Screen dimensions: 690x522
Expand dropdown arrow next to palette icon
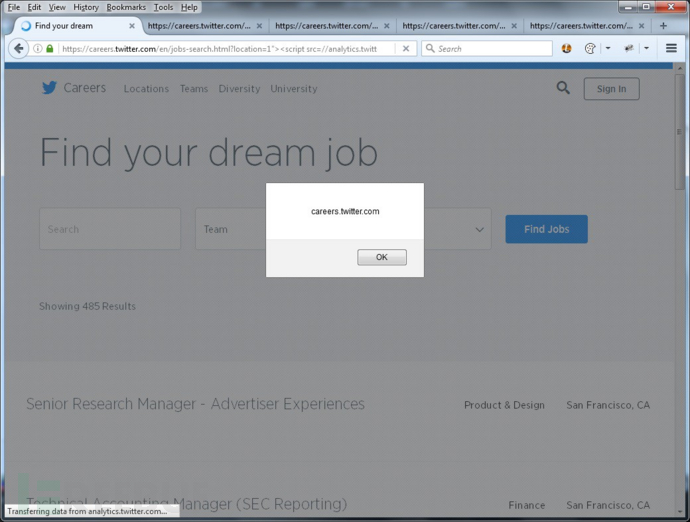[x=608, y=48]
